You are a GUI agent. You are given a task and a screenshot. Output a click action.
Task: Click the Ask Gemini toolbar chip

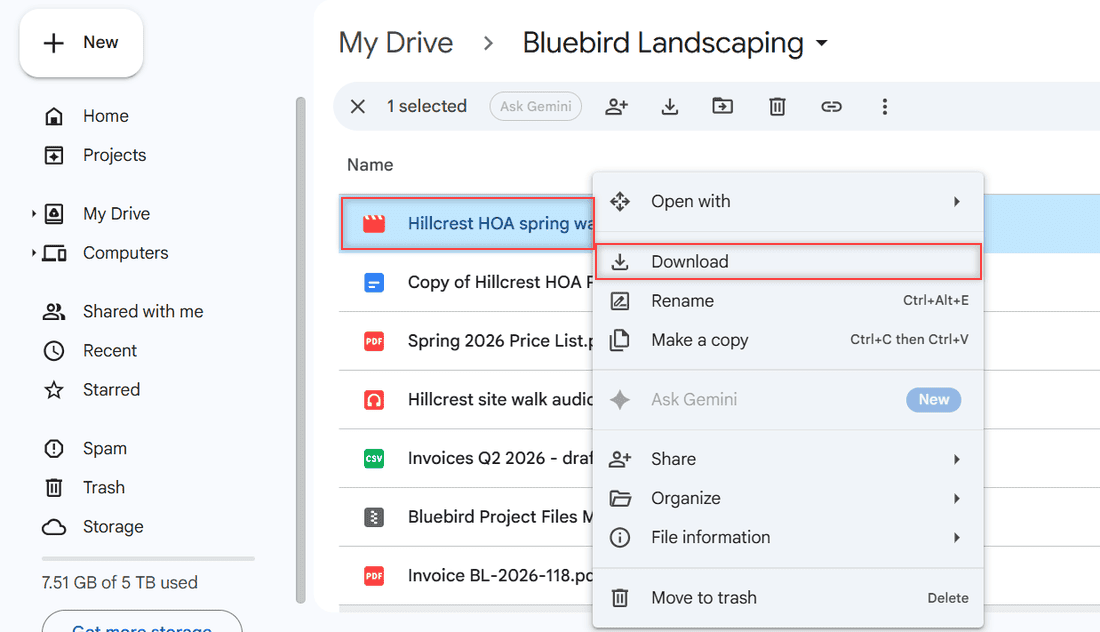point(536,107)
